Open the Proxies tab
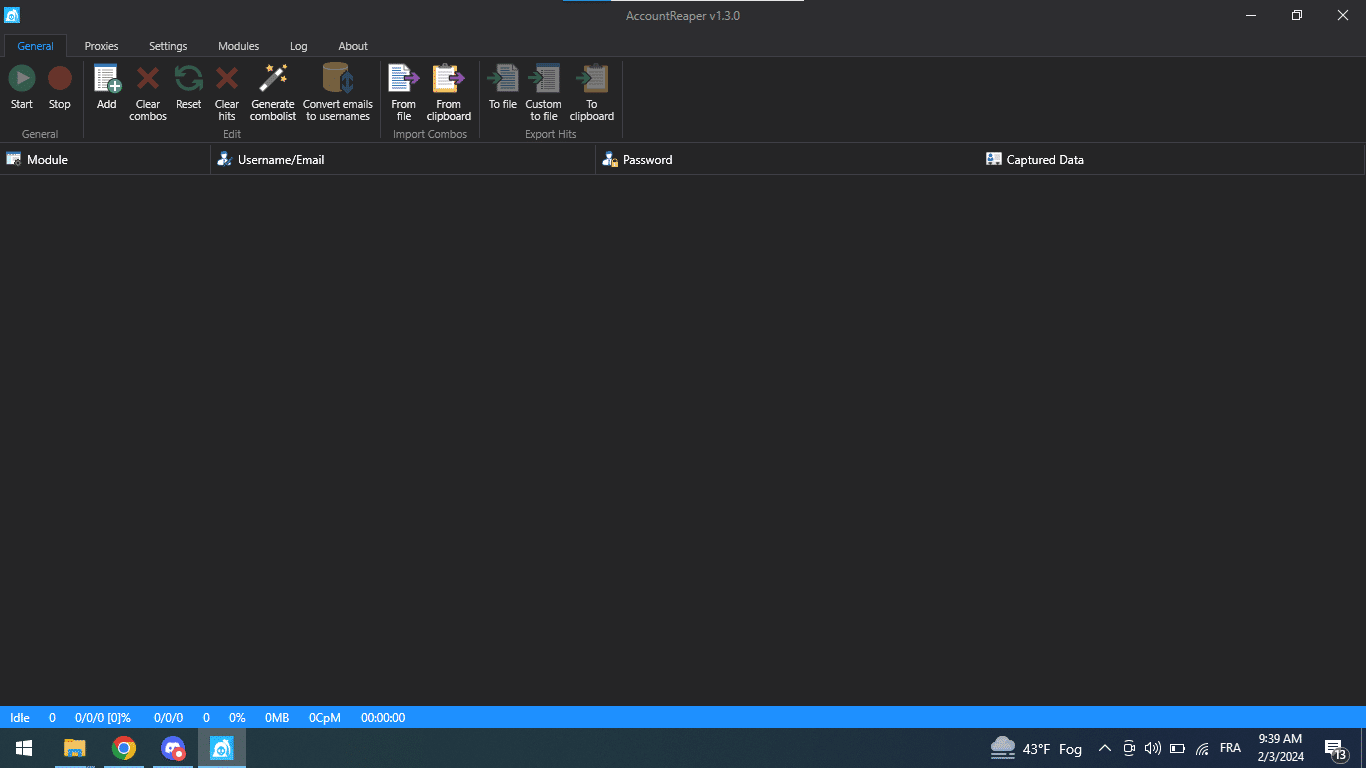The image size is (1366, 768). click(101, 46)
